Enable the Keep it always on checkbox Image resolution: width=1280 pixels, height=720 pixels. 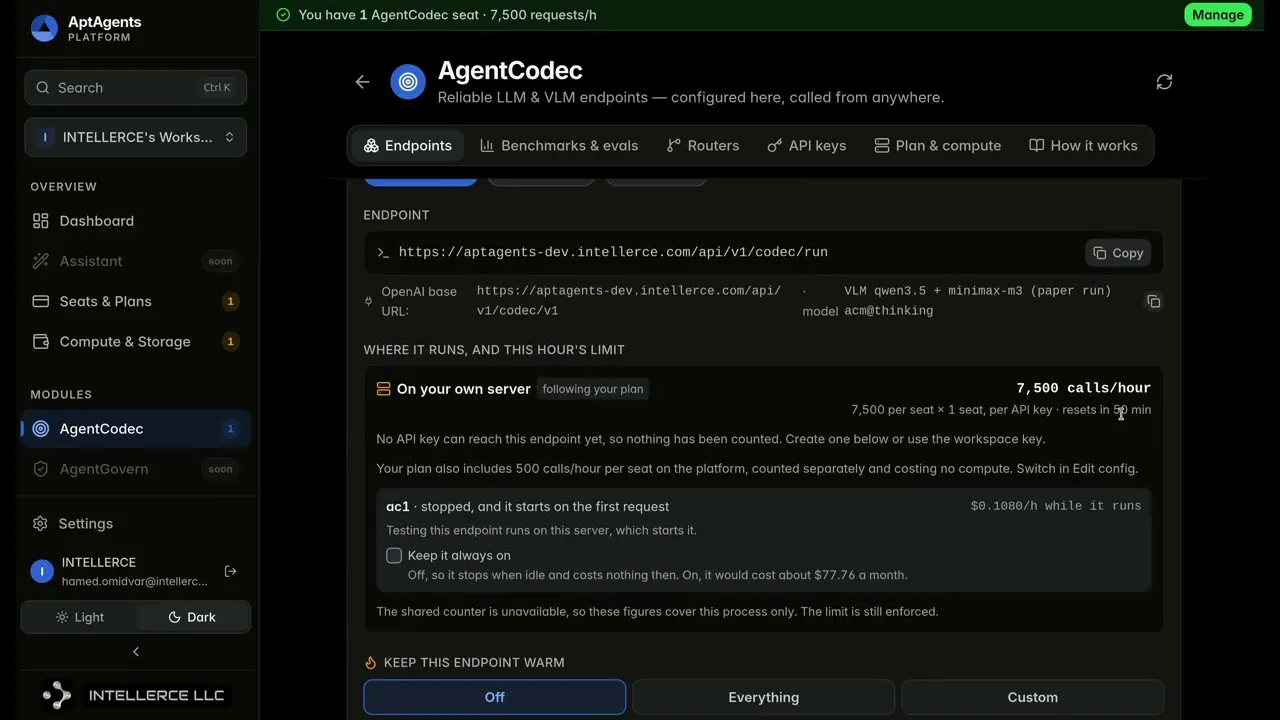[394, 555]
